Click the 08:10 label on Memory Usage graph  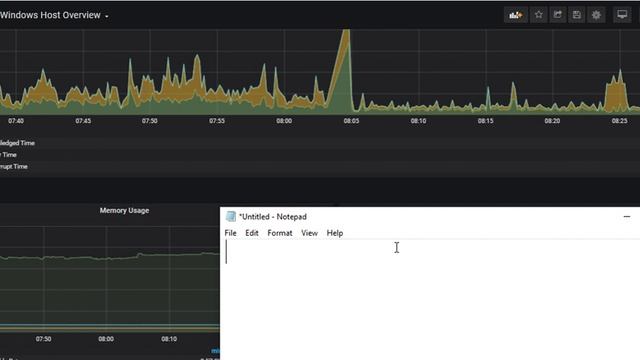(x=169, y=339)
